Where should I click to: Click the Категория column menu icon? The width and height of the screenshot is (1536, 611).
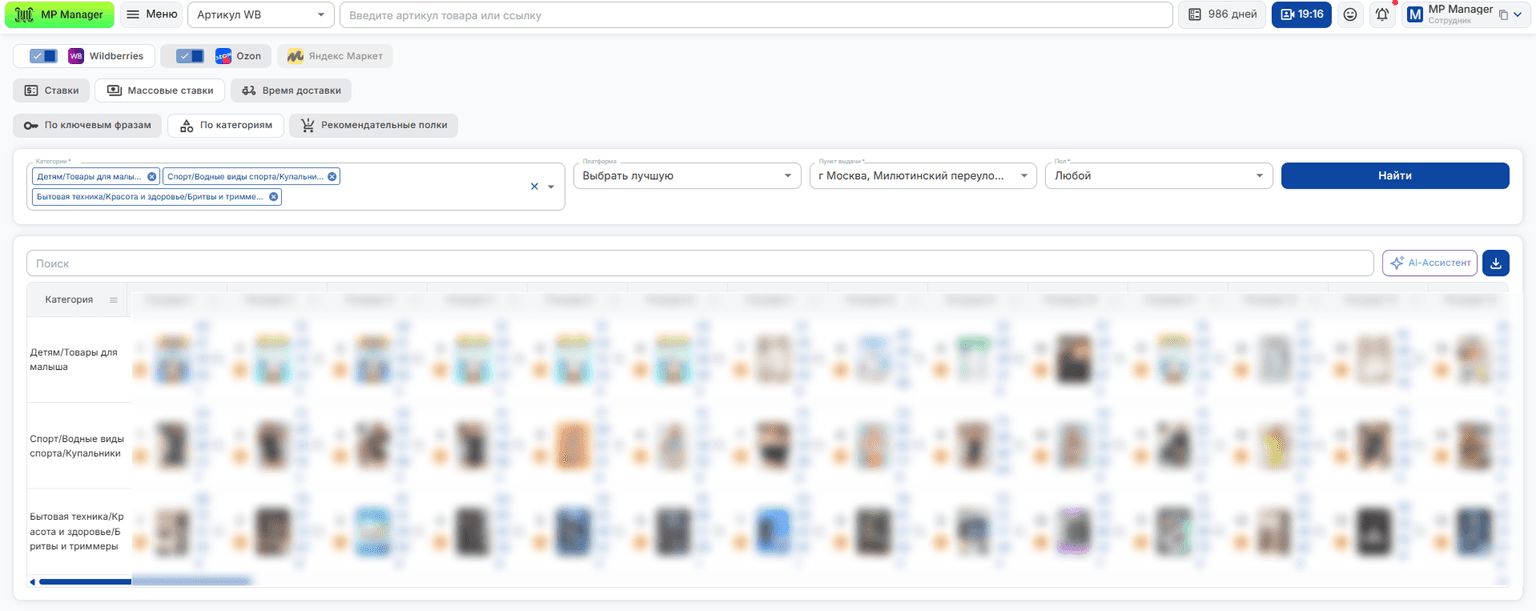click(x=113, y=300)
